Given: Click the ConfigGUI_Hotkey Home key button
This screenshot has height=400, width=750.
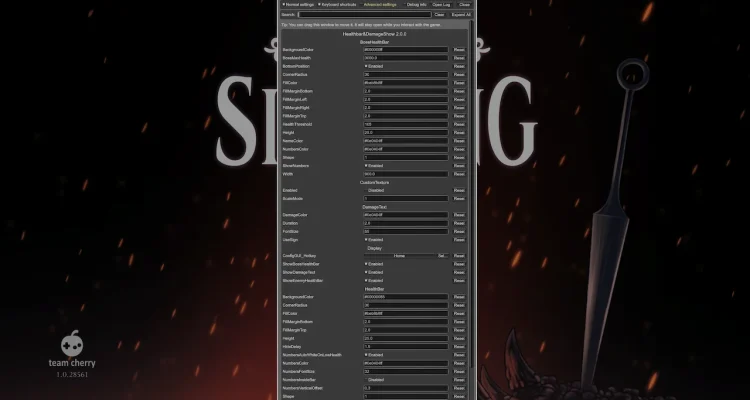Looking at the screenshot, I should (399, 256).
